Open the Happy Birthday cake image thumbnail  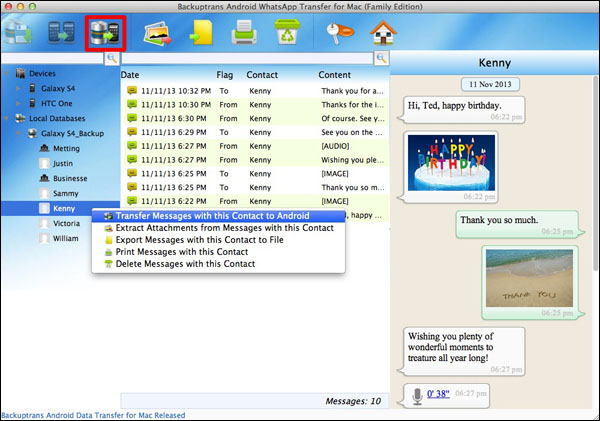tap(451, 163)
